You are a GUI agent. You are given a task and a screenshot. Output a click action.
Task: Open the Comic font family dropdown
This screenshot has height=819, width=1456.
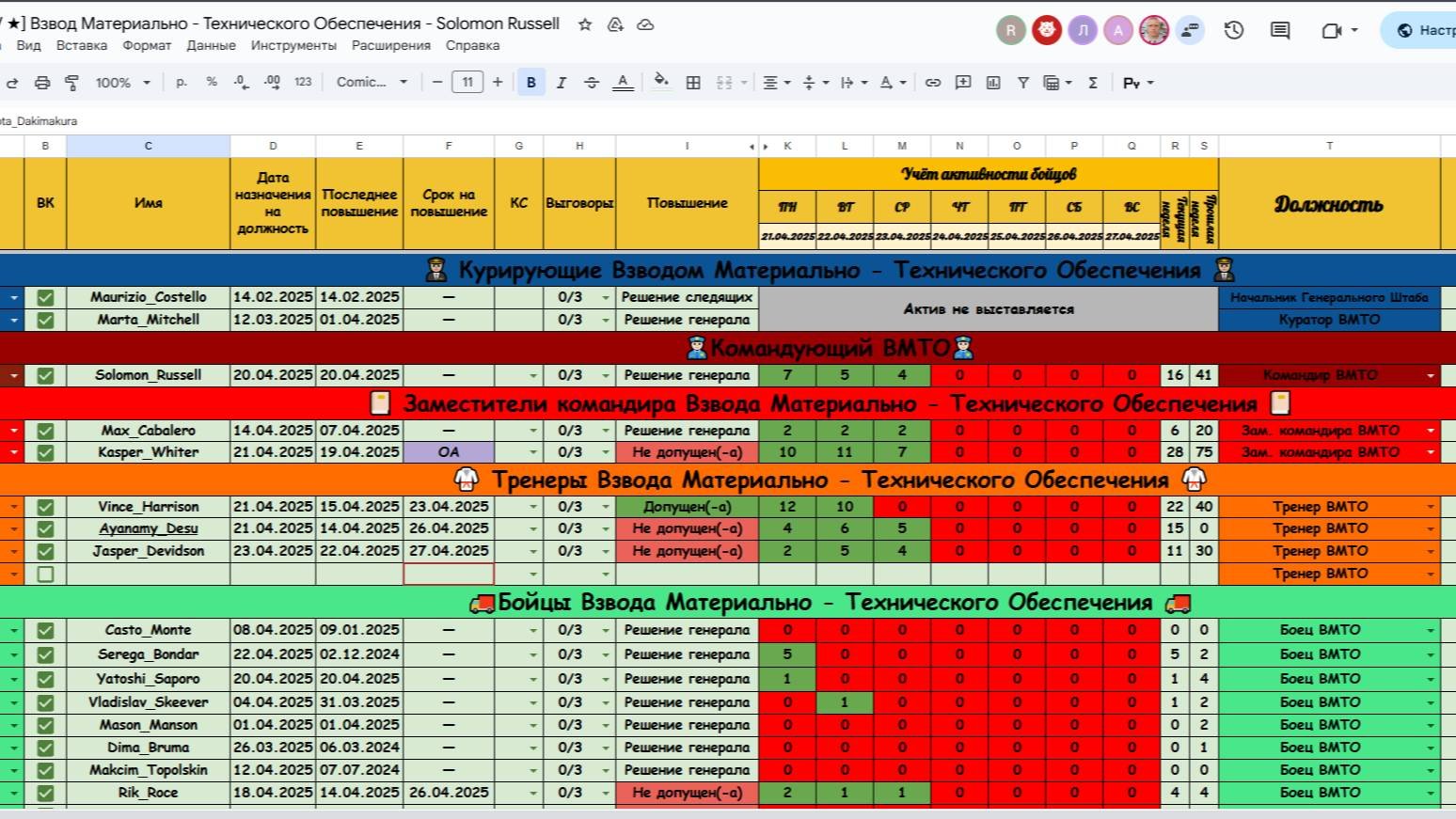pos(372,83)
